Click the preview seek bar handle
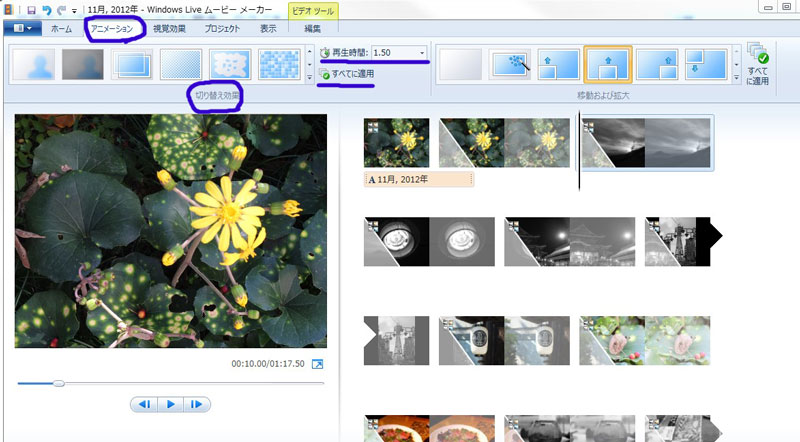This screenshot has height=442, width=800. pyautogui.click(x=59, y=383)
